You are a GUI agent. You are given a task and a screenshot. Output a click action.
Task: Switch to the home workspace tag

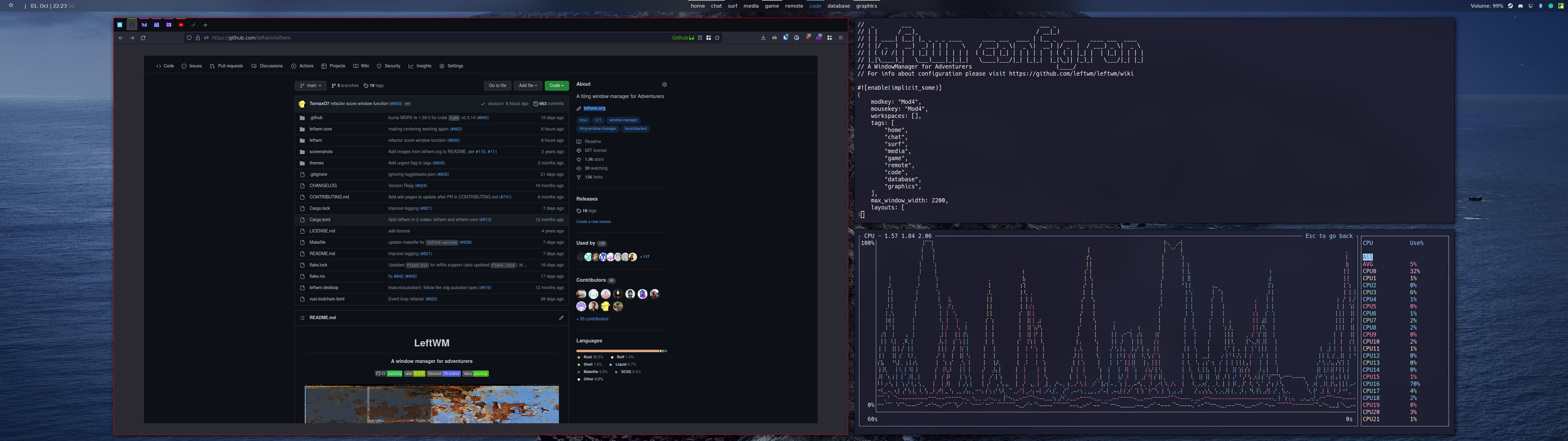pos(698,6)
